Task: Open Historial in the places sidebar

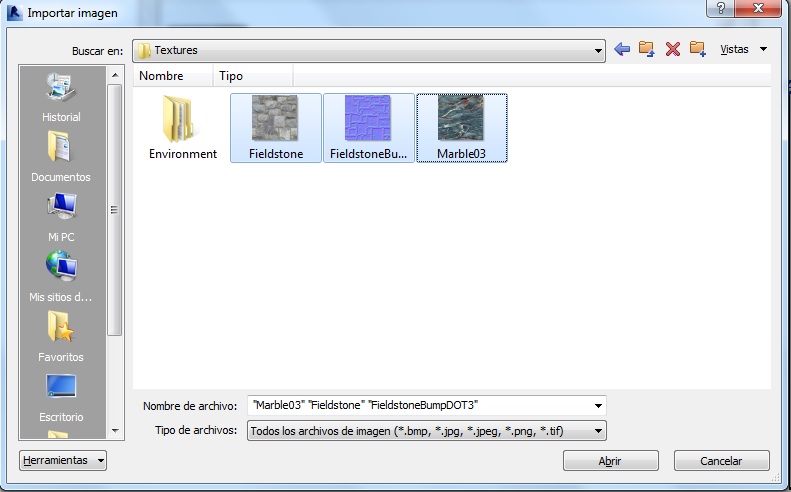Action: tap(61, 98)
